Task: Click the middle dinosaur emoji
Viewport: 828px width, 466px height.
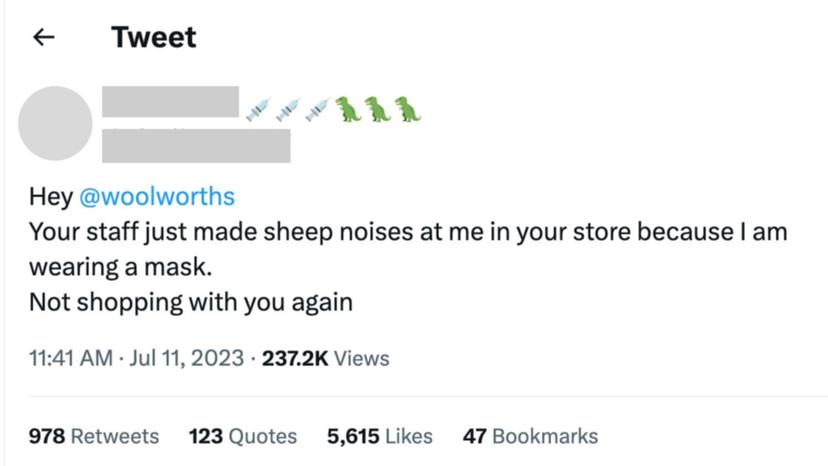Action: pyautogui.click(x=378, y=108)
